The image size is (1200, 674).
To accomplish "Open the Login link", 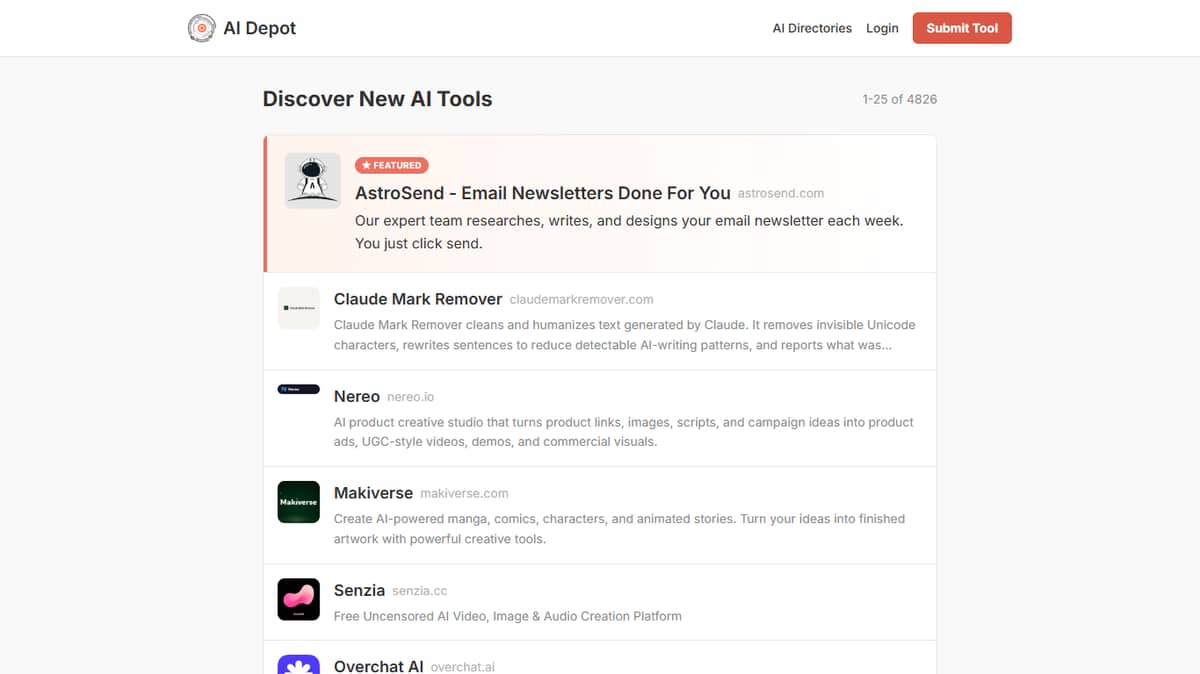I will pyautogui.click(x=882, y=28).
